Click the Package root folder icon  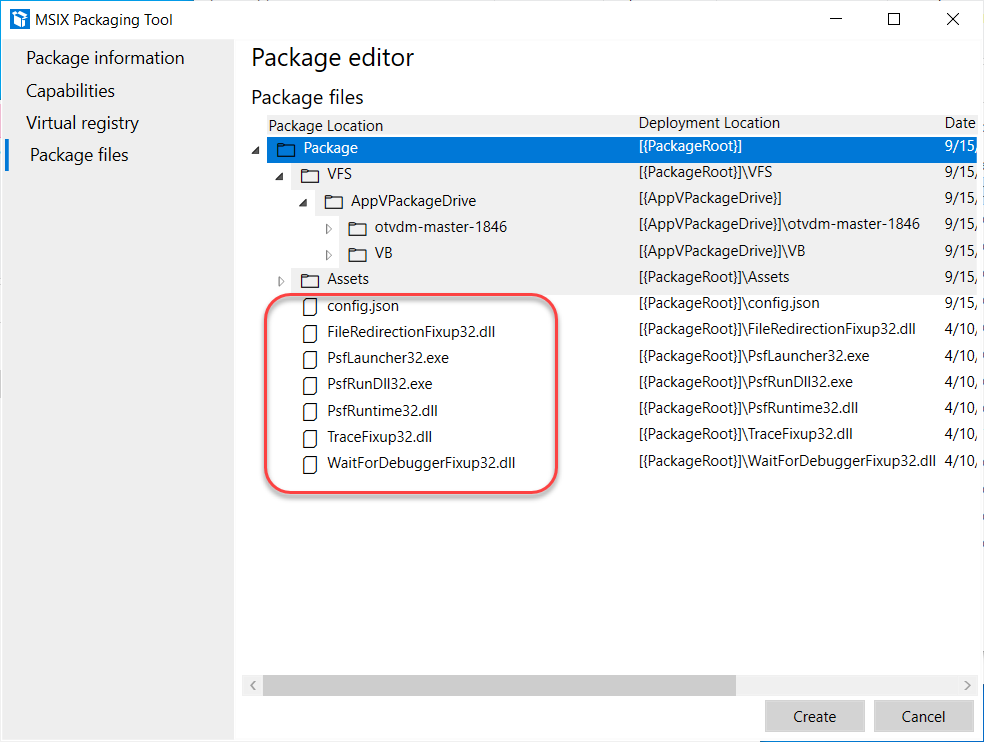(286, 149)
